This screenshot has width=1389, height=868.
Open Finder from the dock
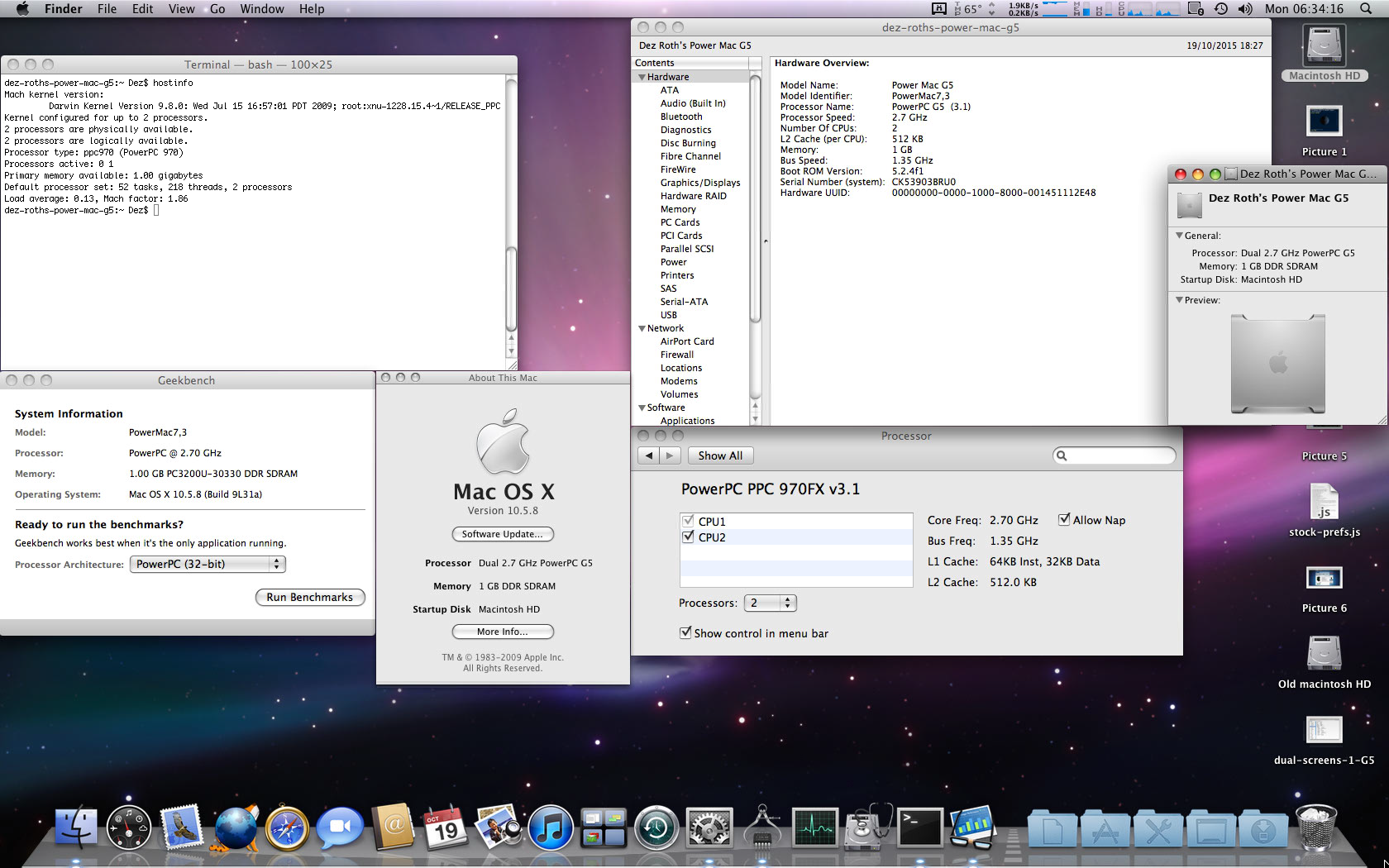tap(76, 827)
